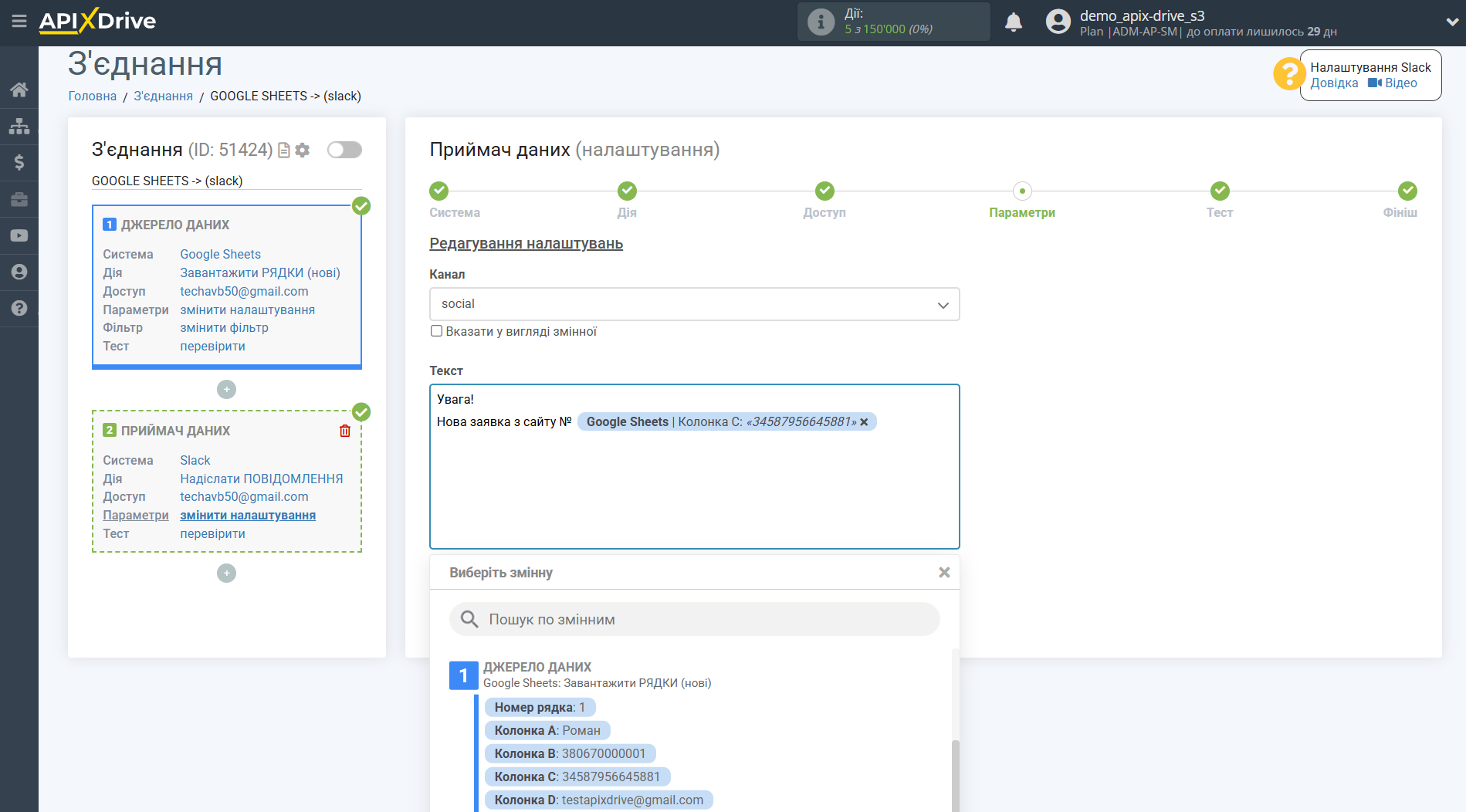Go to the Дія step
The image size is (1466, 812).
tap(627, 191)
